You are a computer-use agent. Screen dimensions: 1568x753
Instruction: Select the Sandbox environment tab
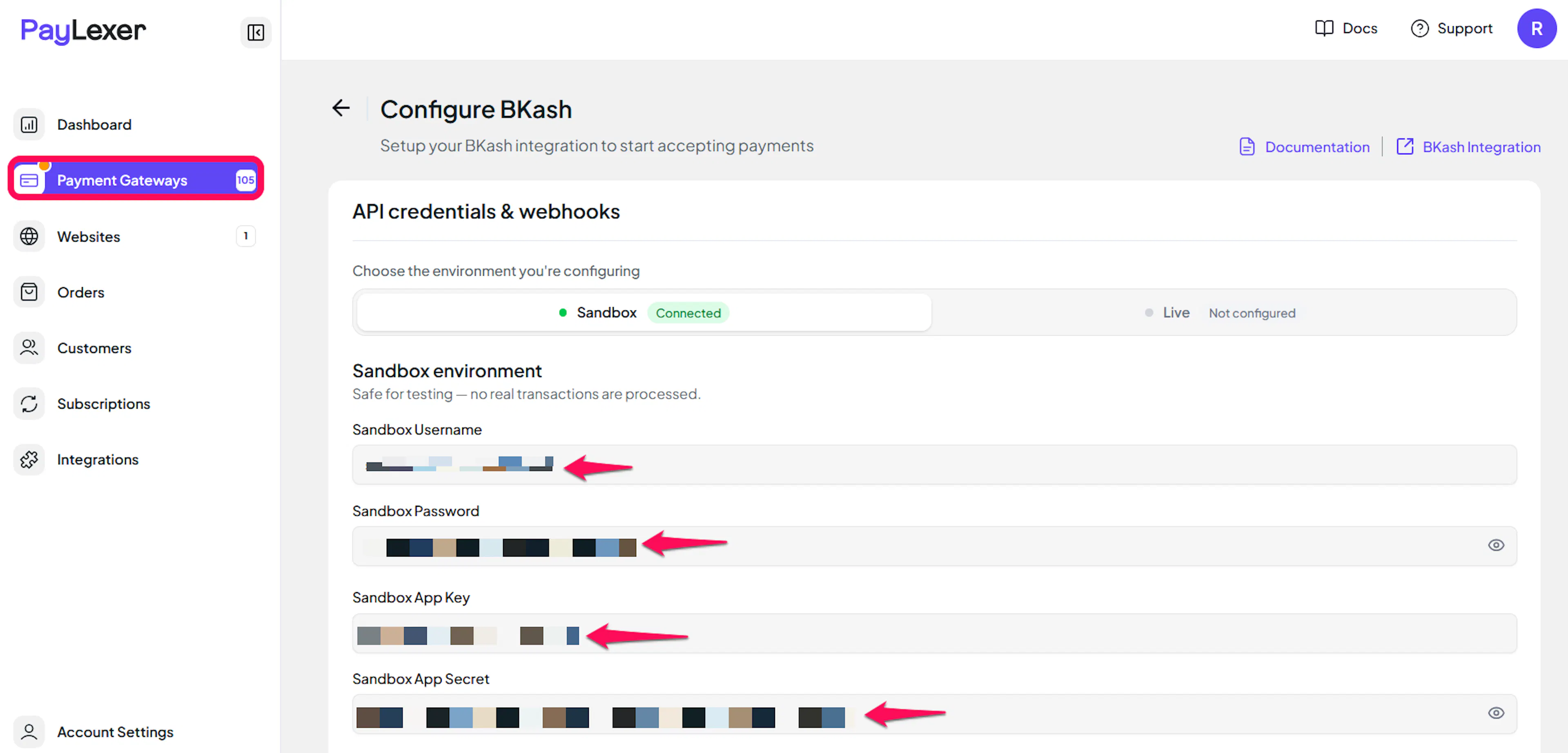coord(644,313)
